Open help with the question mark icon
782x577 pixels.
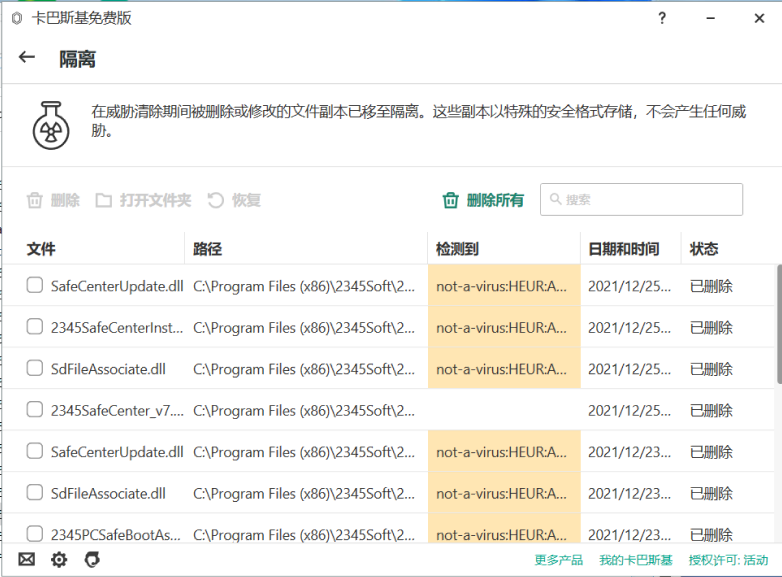(x=662, y=18)
